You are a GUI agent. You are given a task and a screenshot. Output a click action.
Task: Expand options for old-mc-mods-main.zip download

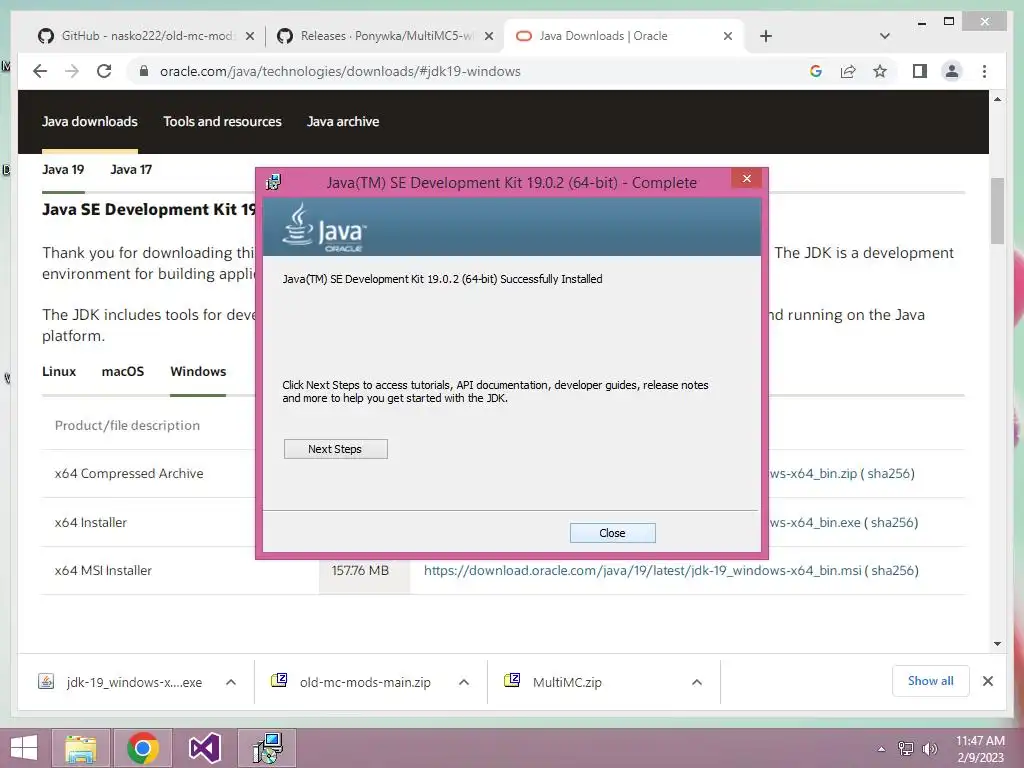464,682
